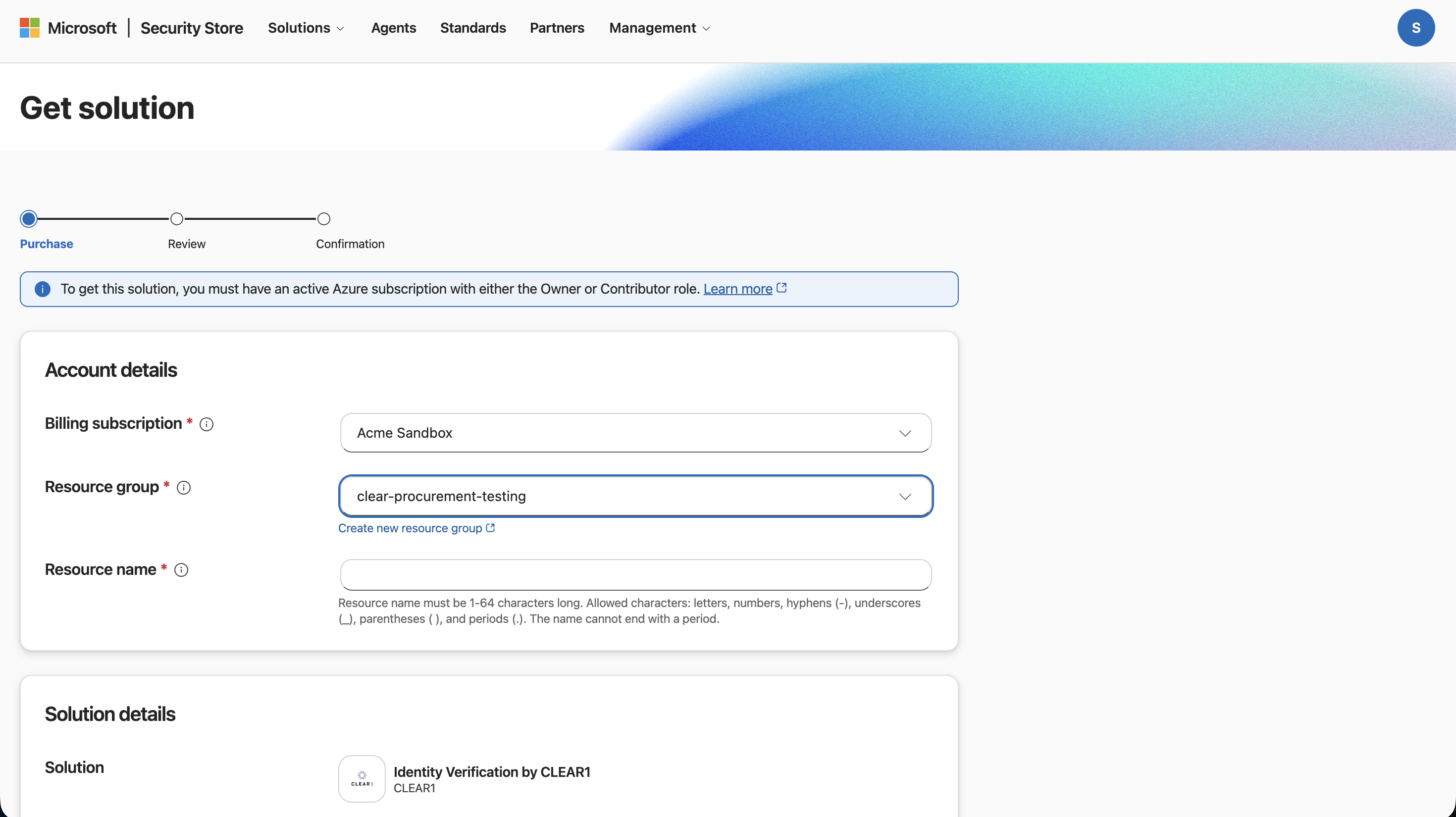Click the Resource group label
The height and width of the screenshot is (817, 1456).
tap(102, 487)
